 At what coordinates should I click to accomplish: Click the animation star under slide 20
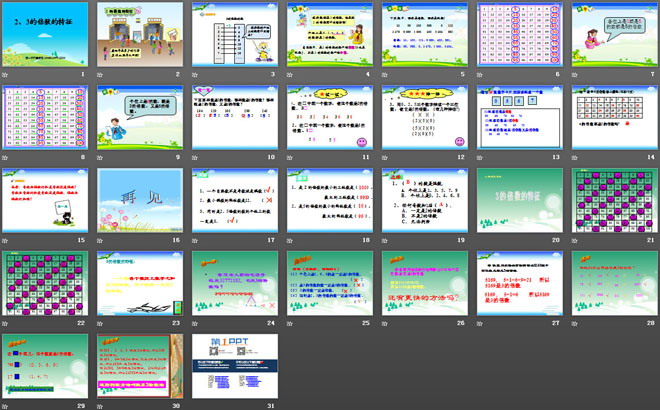tap(479, 241)
